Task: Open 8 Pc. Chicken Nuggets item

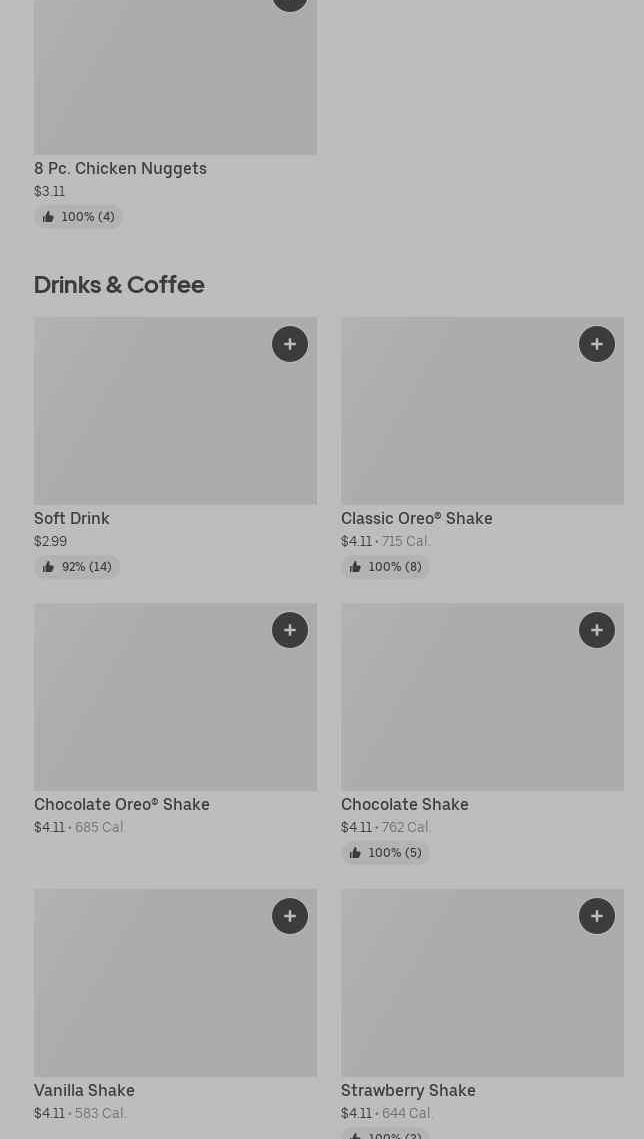Action: coord(120,168)
